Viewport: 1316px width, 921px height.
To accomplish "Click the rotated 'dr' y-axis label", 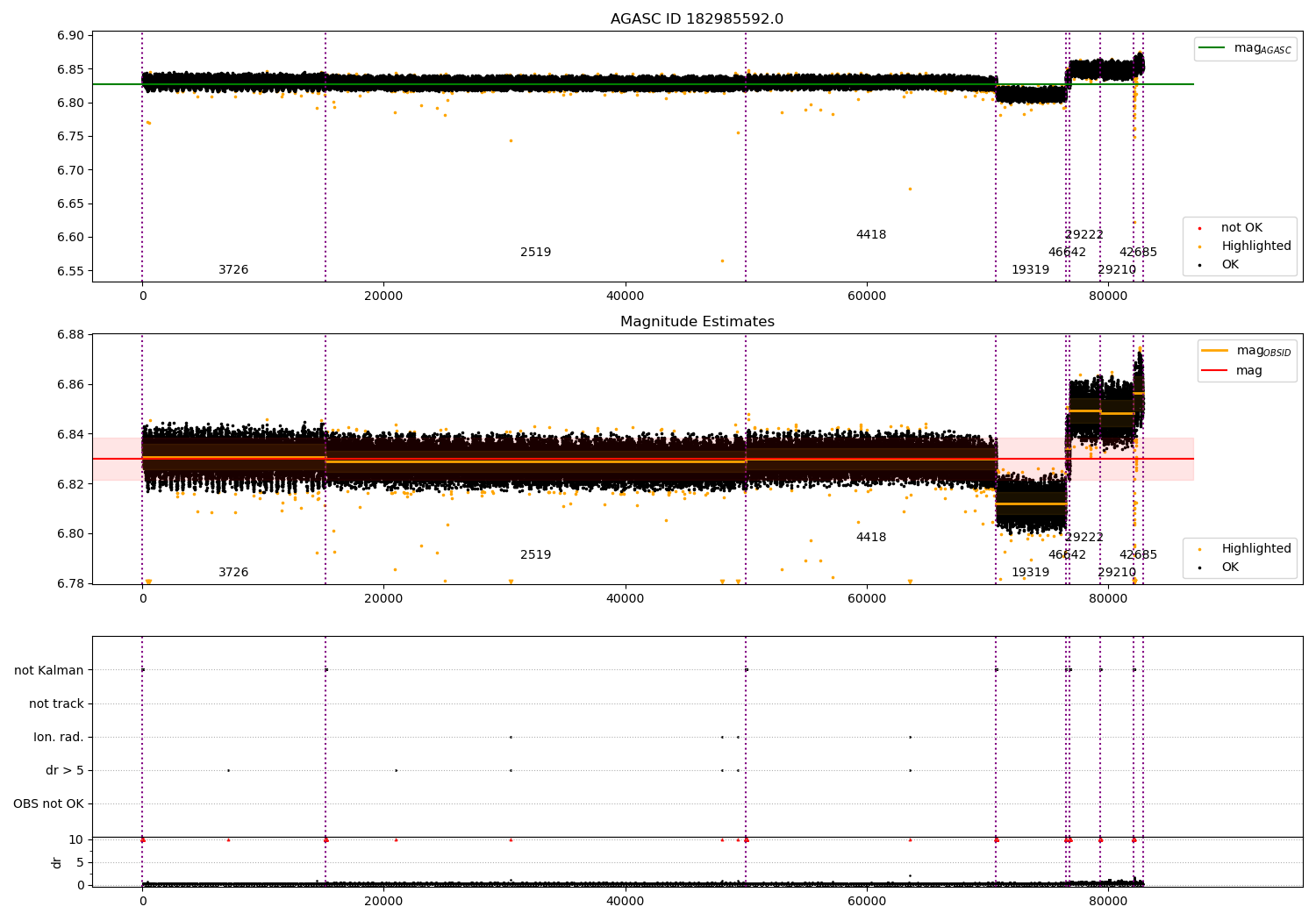I will tap(57, 862).
